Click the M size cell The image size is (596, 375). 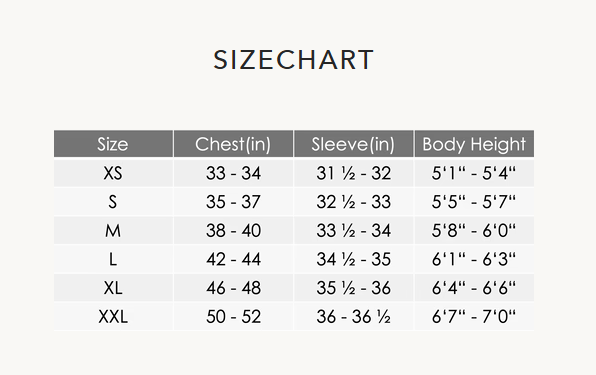coord(113,231)
